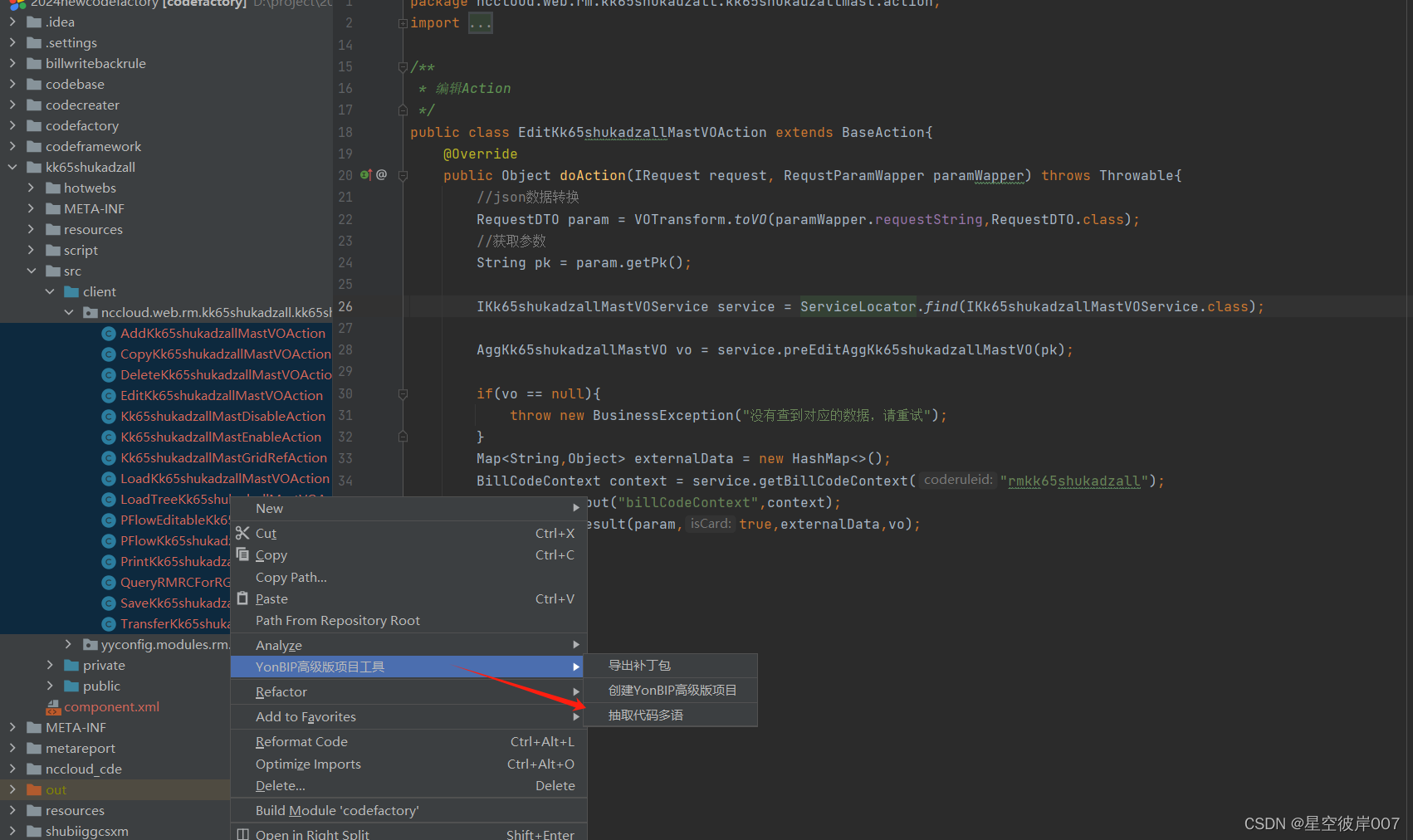The image size is (1413, 840).
Task: Open the Refactor submenu
Action: point(408,691)
